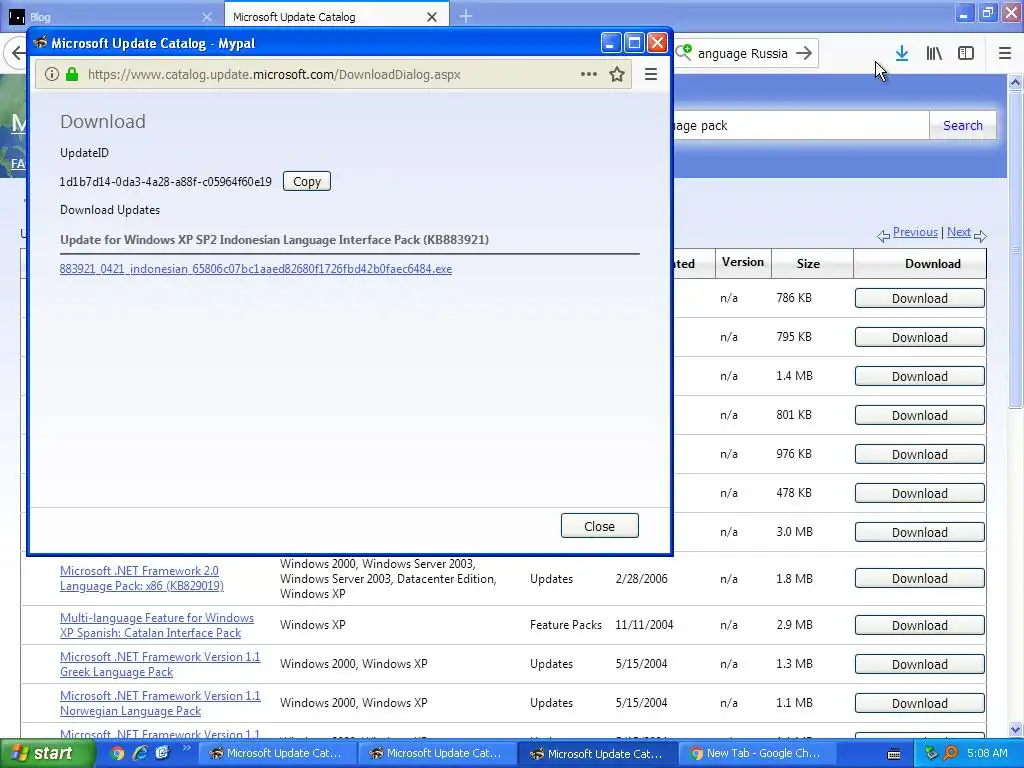Download the Catalan Interface Pack row
This screenshot has width=1024, height=768.
click(920, 626)
